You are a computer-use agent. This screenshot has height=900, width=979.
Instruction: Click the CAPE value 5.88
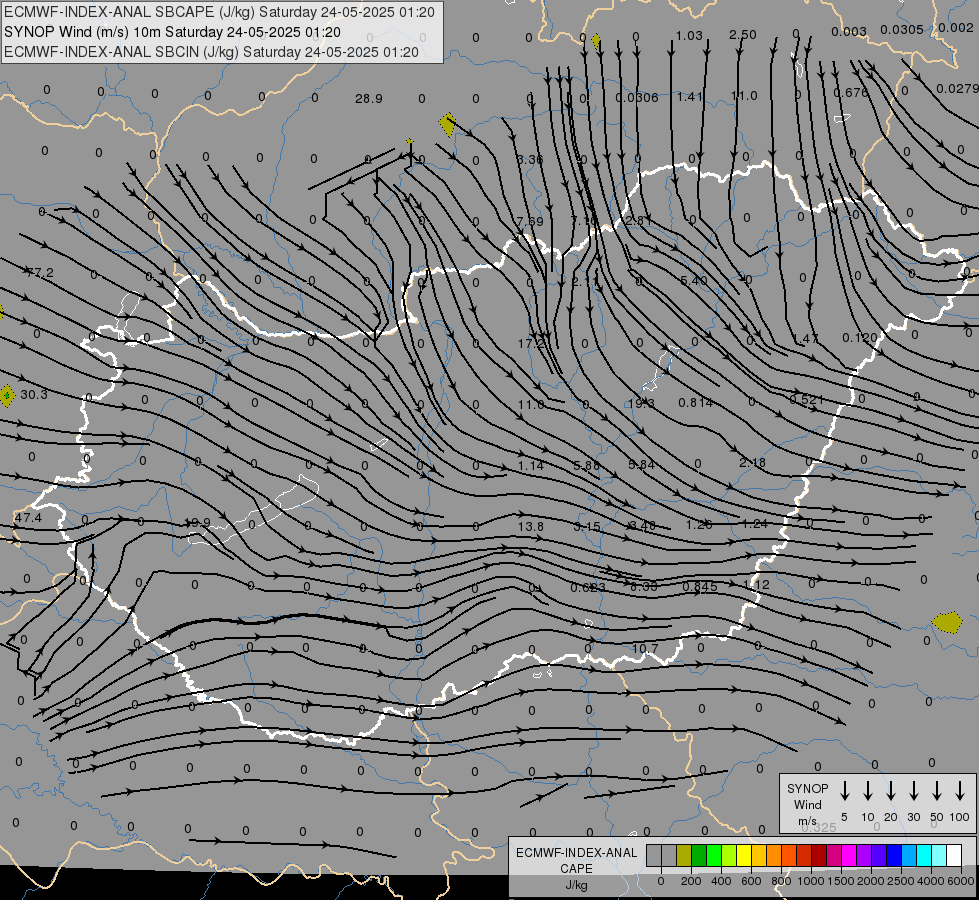click(586, 465)
